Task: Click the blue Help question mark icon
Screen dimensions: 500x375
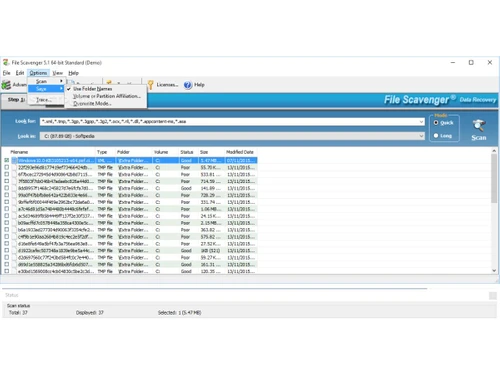Action: pyautogui.click(x=188, y=85)
